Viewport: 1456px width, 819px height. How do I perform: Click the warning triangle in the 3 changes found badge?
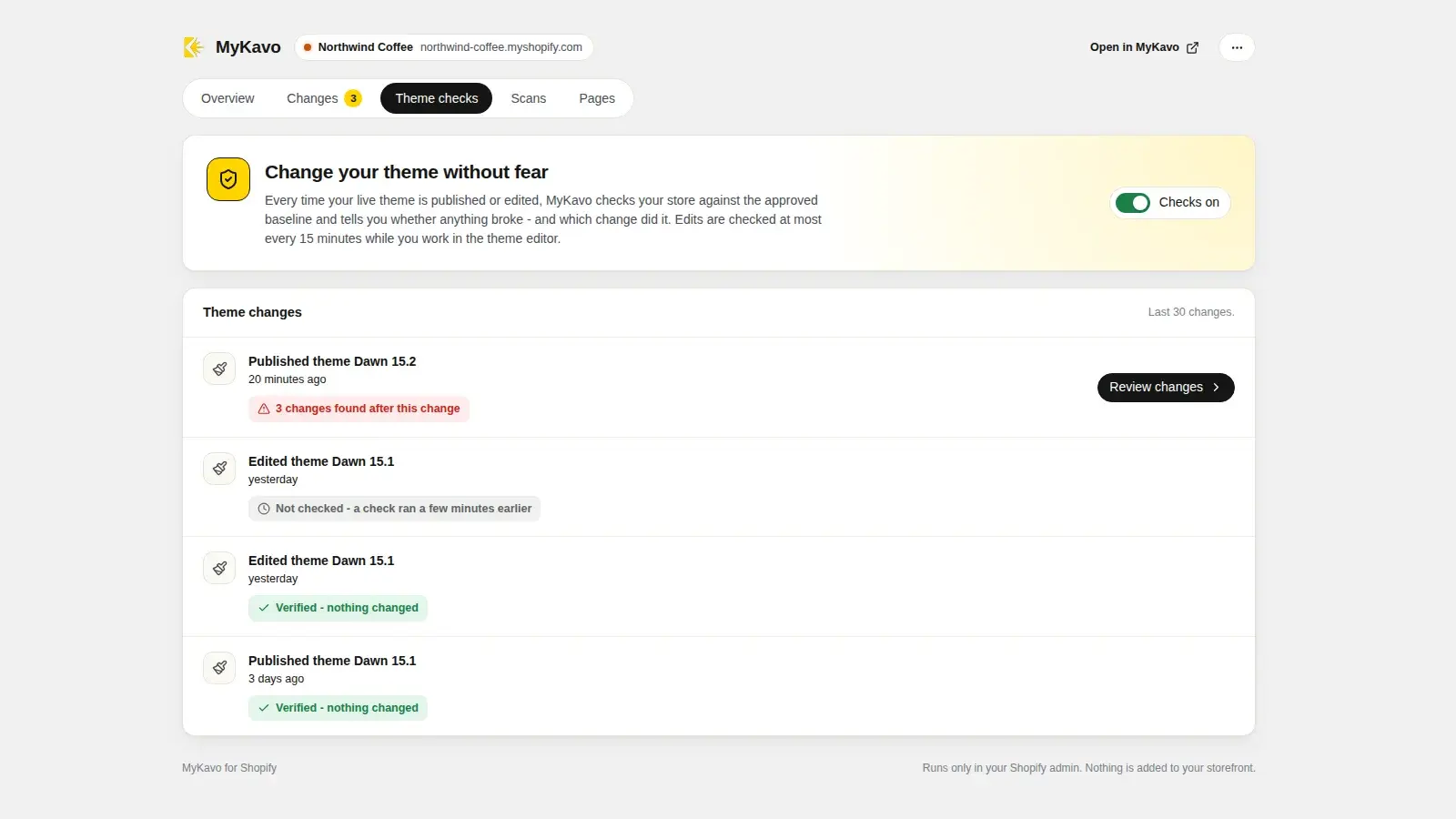264,409
